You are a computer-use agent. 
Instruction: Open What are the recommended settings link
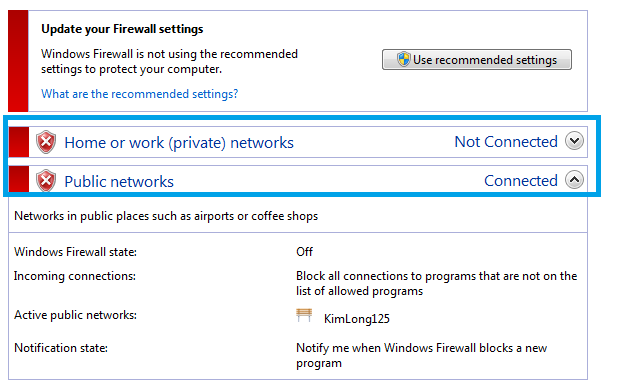(x=139, y=94)
